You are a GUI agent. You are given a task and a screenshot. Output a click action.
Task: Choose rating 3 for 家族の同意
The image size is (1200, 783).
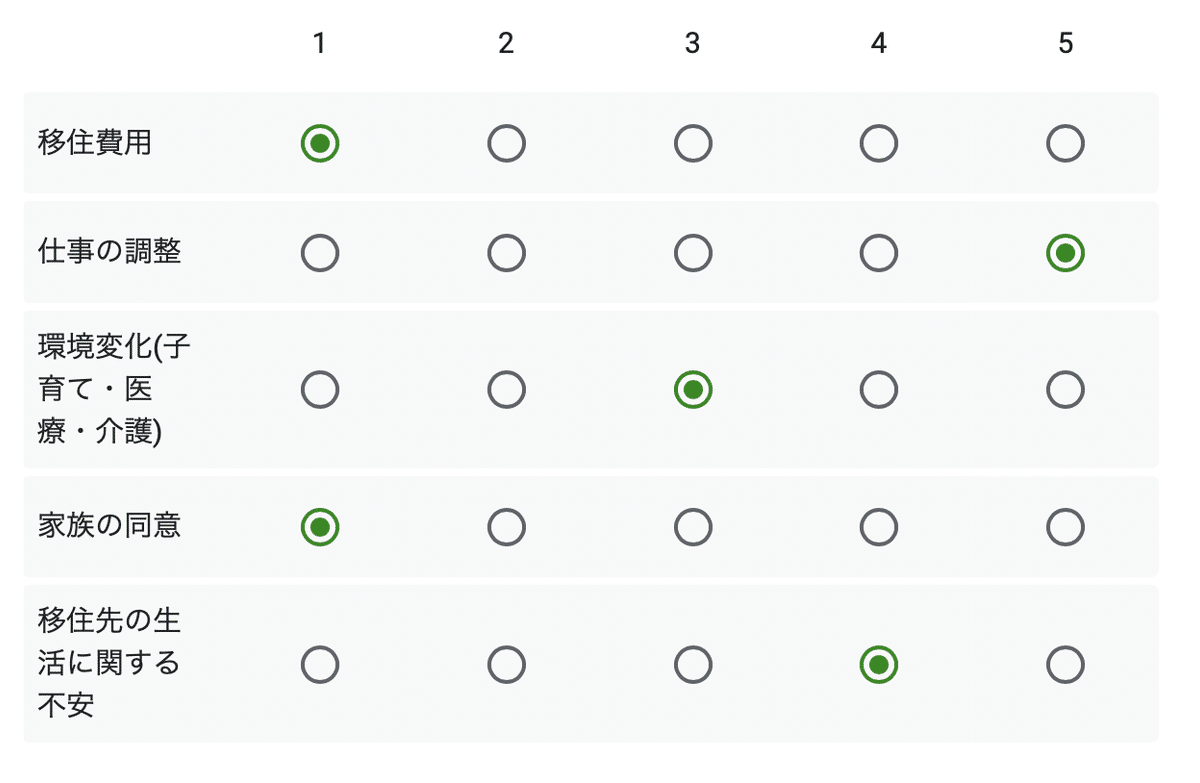[x=693, y=527]
